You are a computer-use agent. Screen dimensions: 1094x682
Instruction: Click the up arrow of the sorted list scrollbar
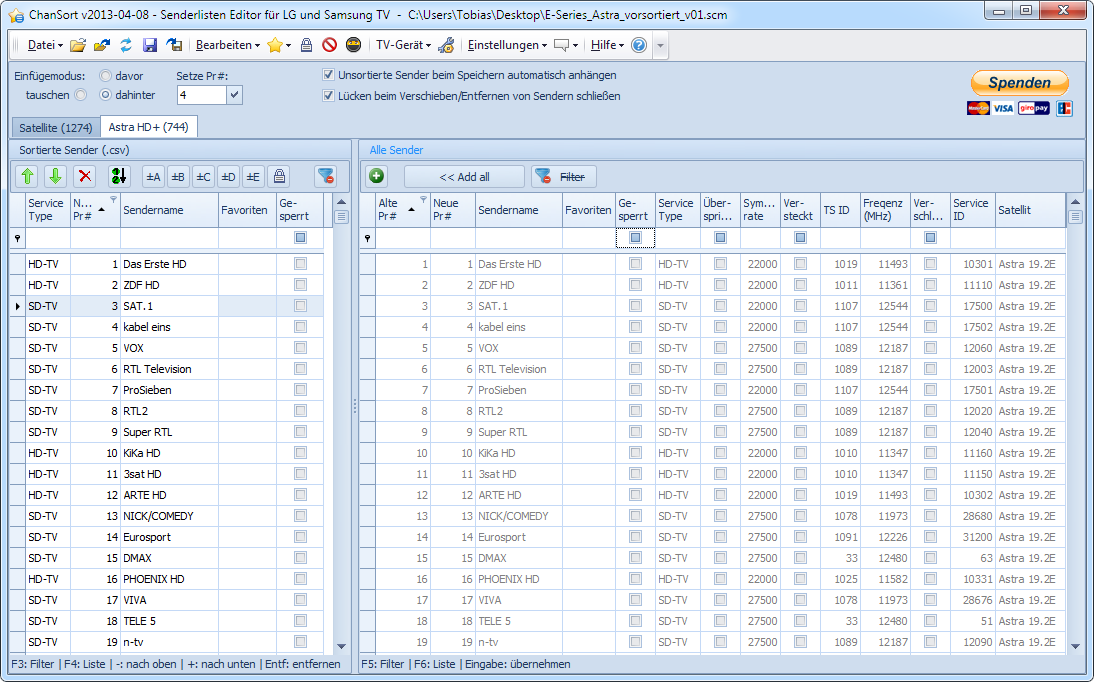341,202
